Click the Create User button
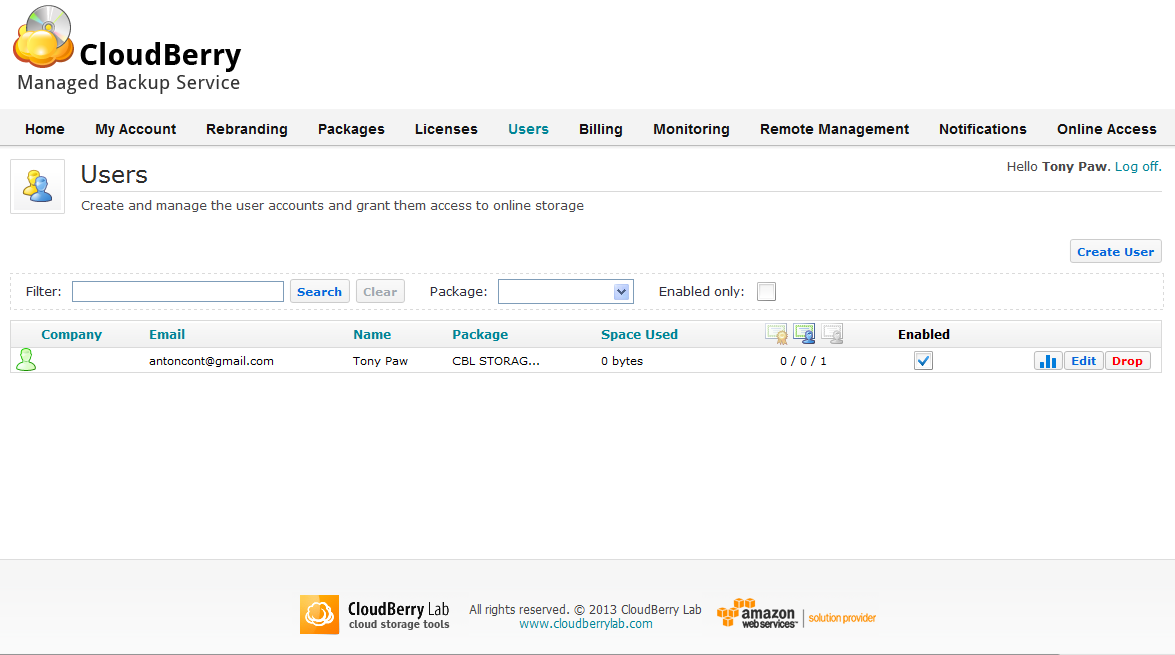The width and height of the screenshot is (1175, 655). point(1115,252)
